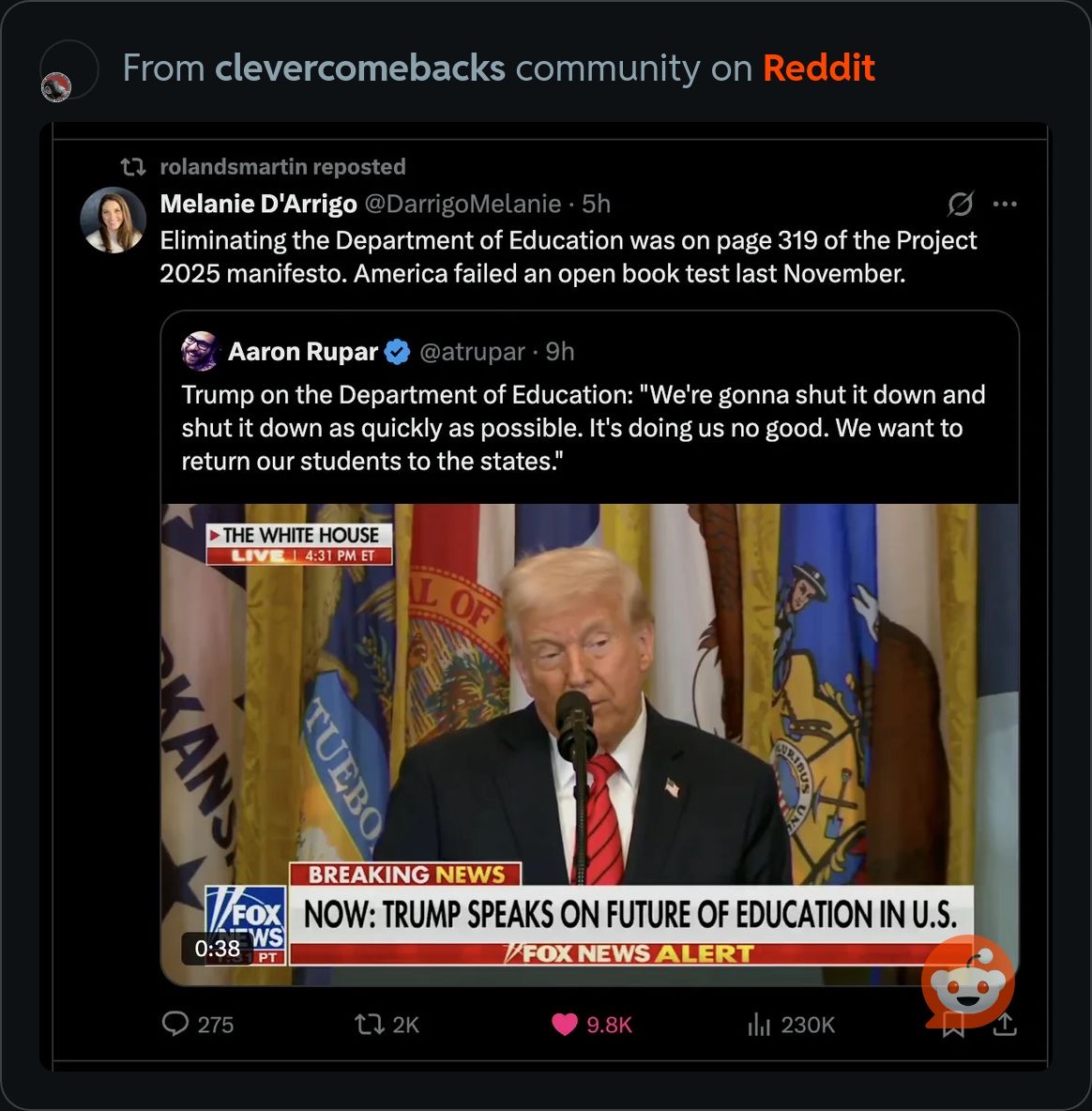Toggle the pink heart like button
This screenshot has height=1111, width=1092.
[565, 1025]
